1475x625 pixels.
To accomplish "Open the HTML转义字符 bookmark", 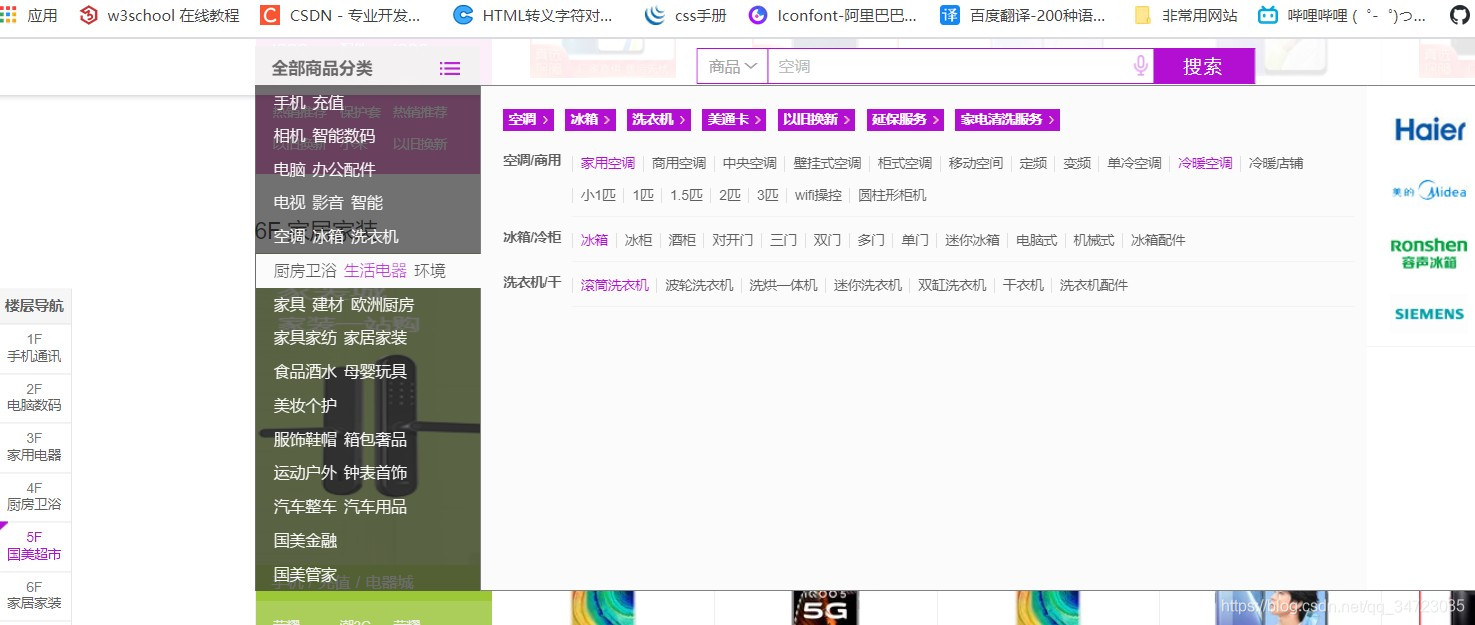I will coord(533,15).
